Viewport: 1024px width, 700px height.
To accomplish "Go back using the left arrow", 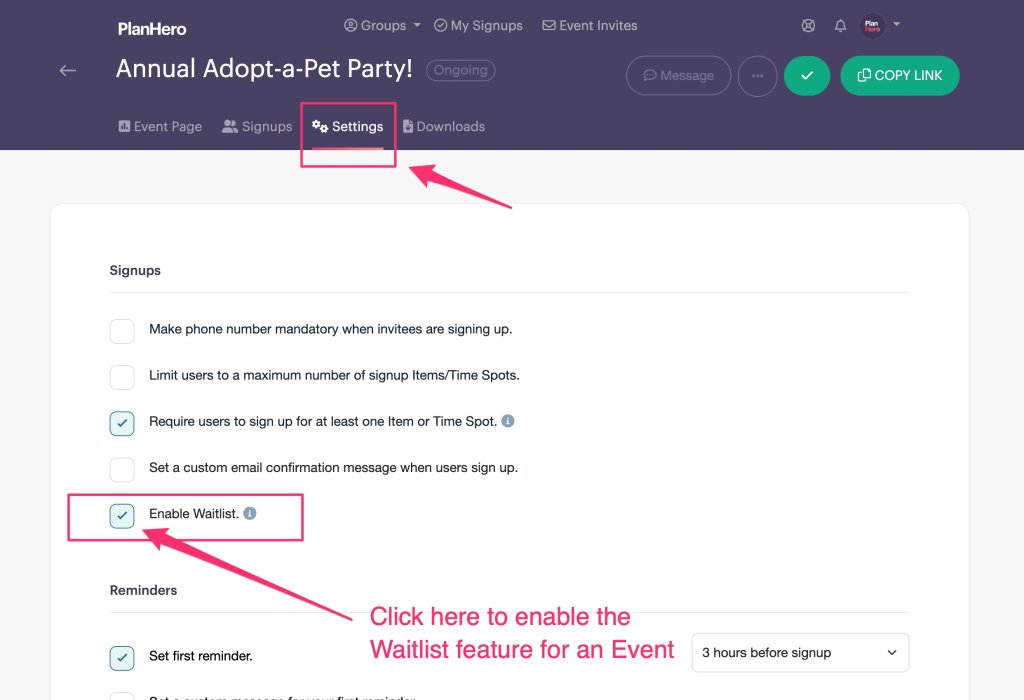I will 67,70.
